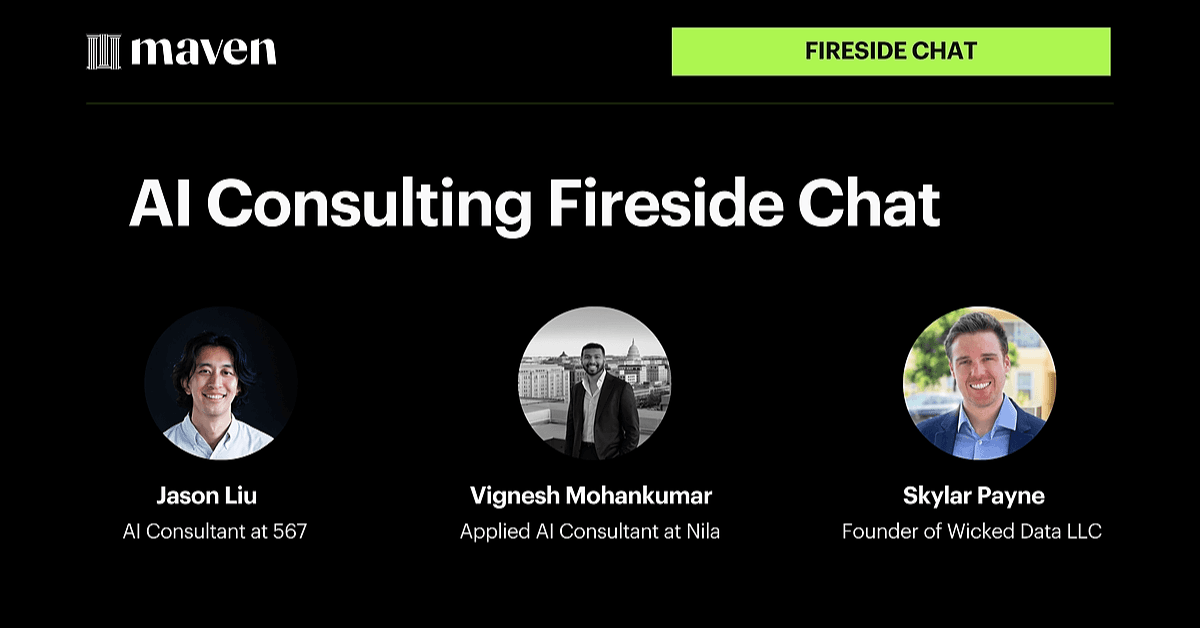Select the Founder of Wicked Data LLC subtitle

click(x=972, y=531)
